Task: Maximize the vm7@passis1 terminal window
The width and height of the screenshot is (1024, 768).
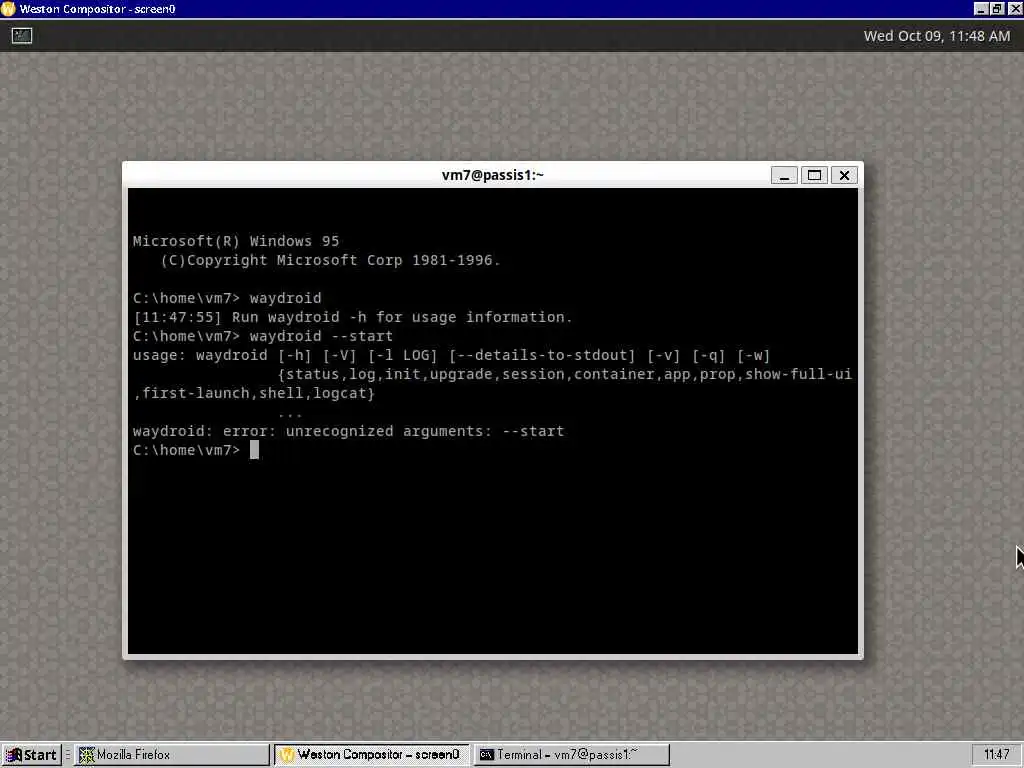Action: coord(814,175)
